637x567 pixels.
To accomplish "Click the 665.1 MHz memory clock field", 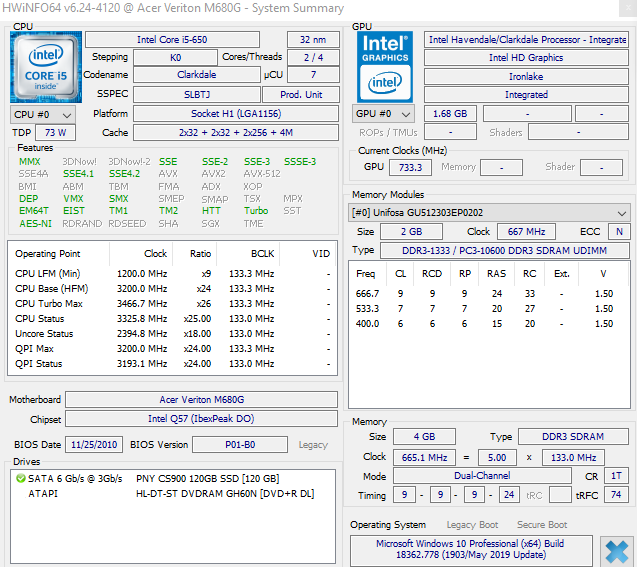I will (425, 458).
